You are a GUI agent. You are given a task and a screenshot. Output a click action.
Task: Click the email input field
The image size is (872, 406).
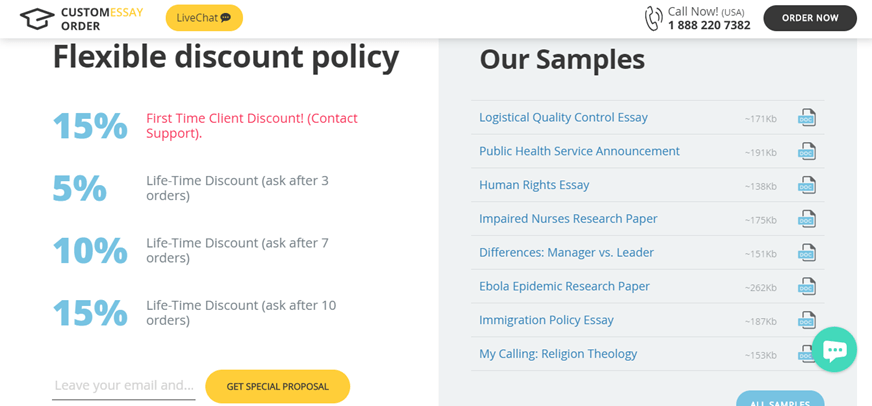[x=124, y=386]
